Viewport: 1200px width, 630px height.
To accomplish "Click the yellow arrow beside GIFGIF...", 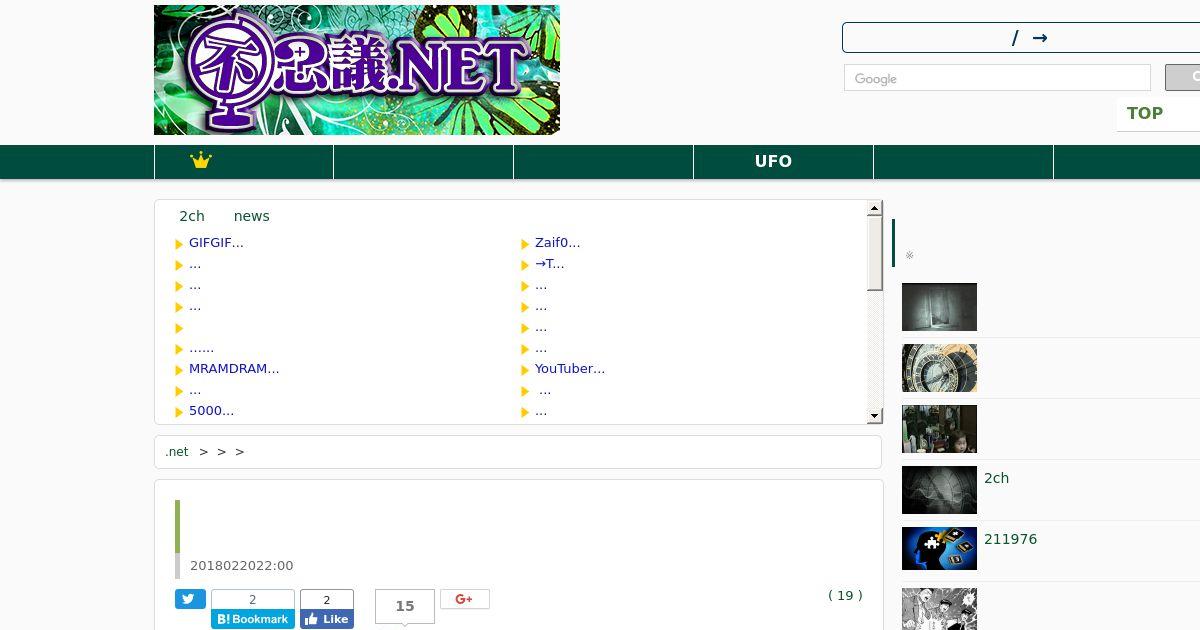I will click(x=179, y=244).
